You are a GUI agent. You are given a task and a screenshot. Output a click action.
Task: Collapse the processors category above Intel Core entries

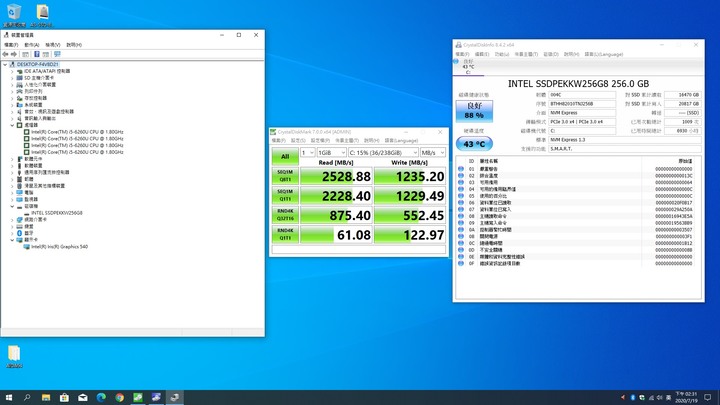12,125
